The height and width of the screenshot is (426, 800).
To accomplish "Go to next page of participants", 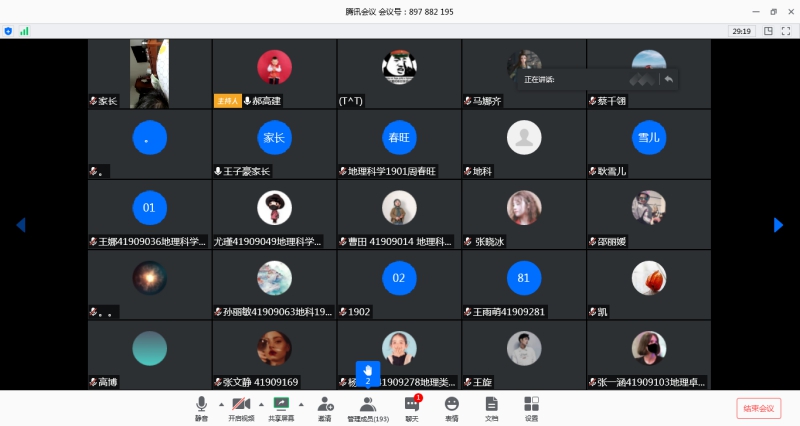I will (x=778, y=225).
